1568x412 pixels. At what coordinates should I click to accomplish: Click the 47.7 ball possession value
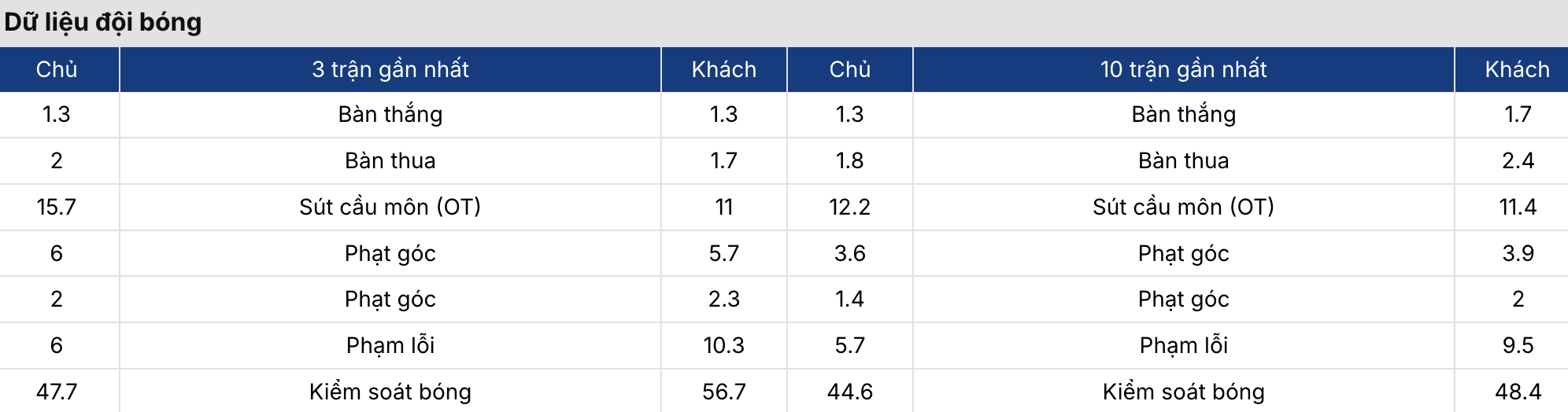pos(57,392)
